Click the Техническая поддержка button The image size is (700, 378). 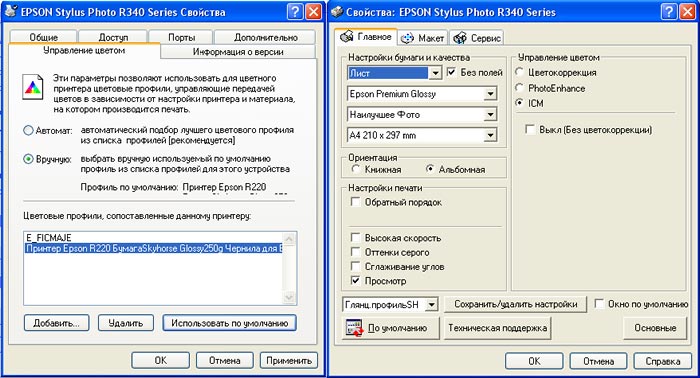[x=497, y=328]
